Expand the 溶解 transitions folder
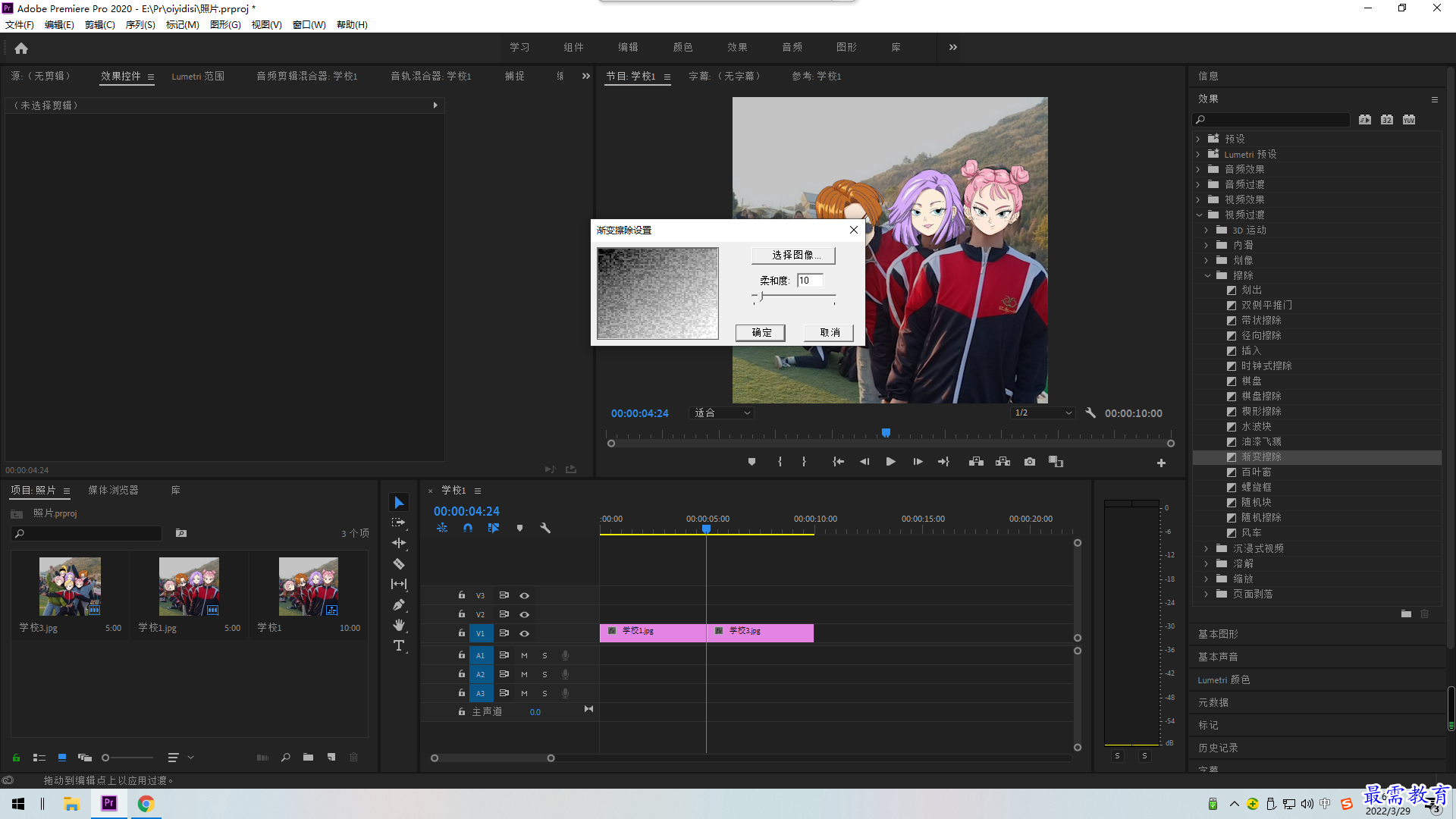 [x=1207, y=563]
